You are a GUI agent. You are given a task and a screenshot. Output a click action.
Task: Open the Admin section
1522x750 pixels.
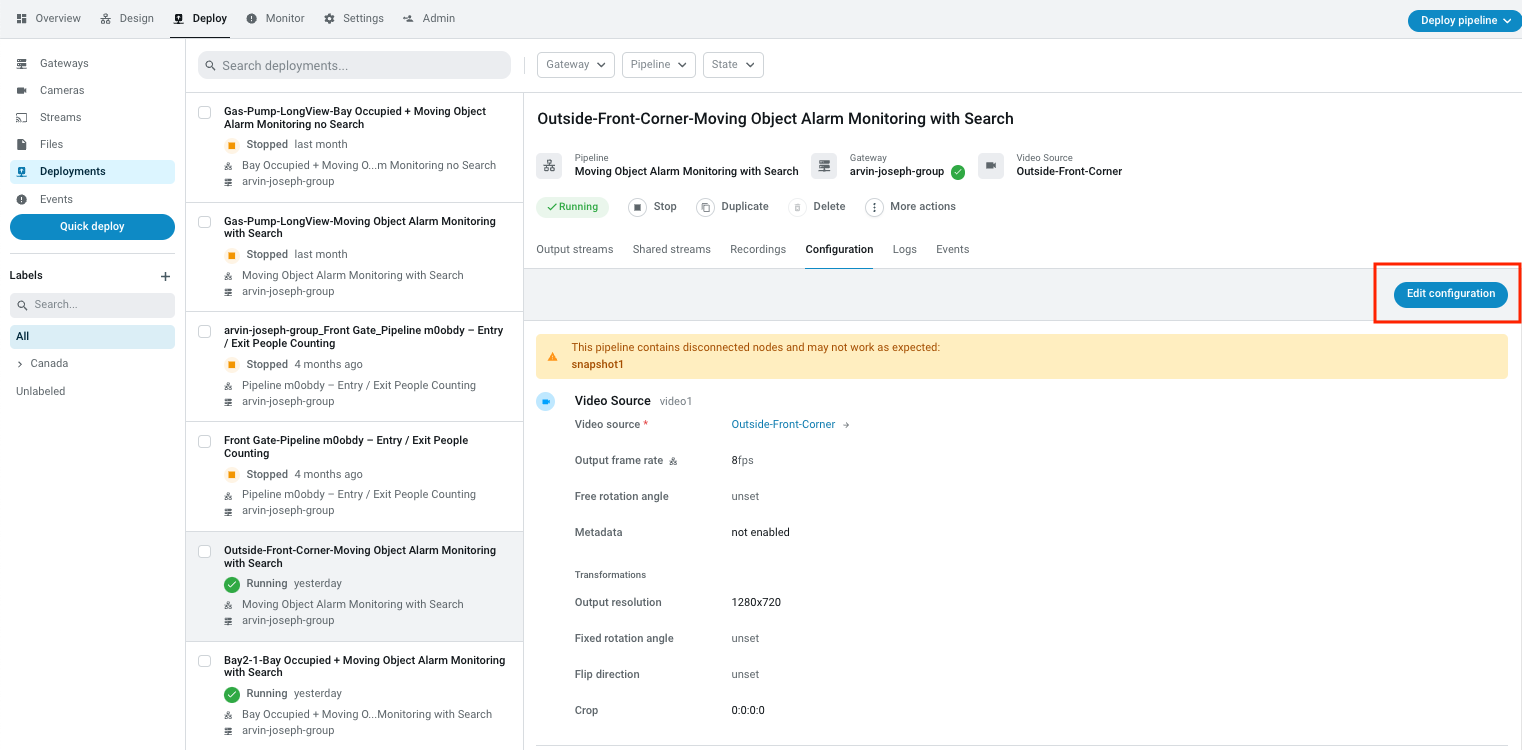(x=429, y=18)
